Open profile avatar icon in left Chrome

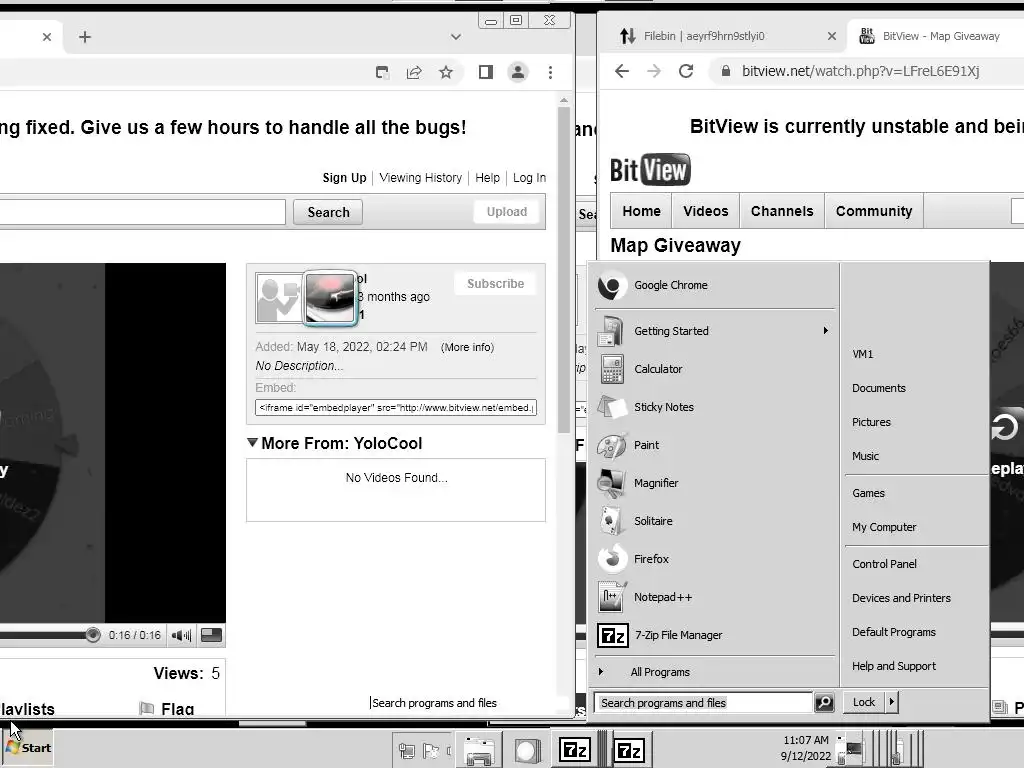518,72
